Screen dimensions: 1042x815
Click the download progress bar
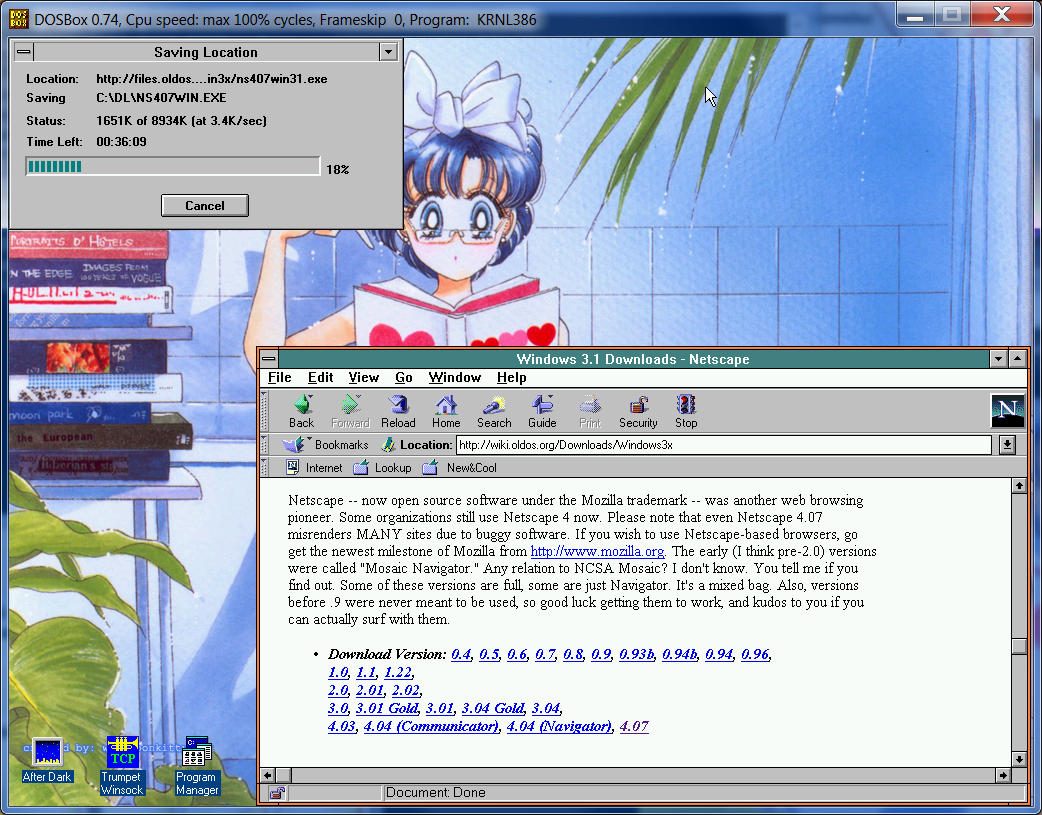(173, 166)
